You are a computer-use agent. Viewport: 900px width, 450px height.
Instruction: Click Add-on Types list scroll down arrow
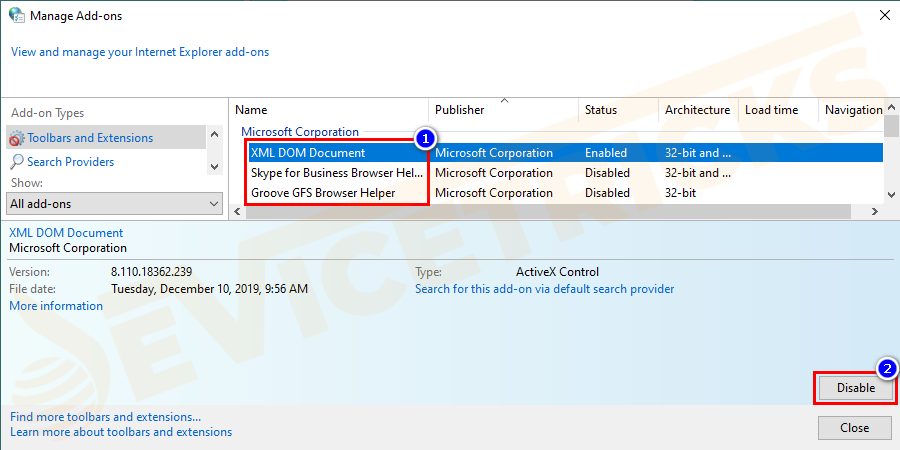[x=215, y=167]
